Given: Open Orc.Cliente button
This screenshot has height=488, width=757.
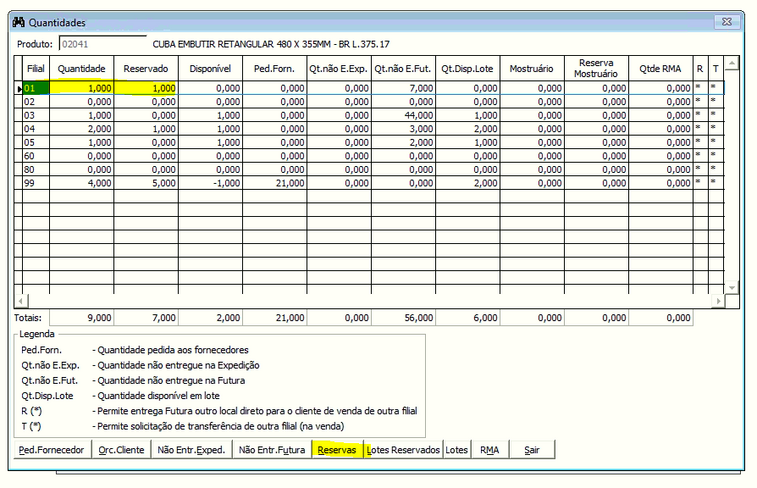Looking at the screenshot, I should pos(121,450).
